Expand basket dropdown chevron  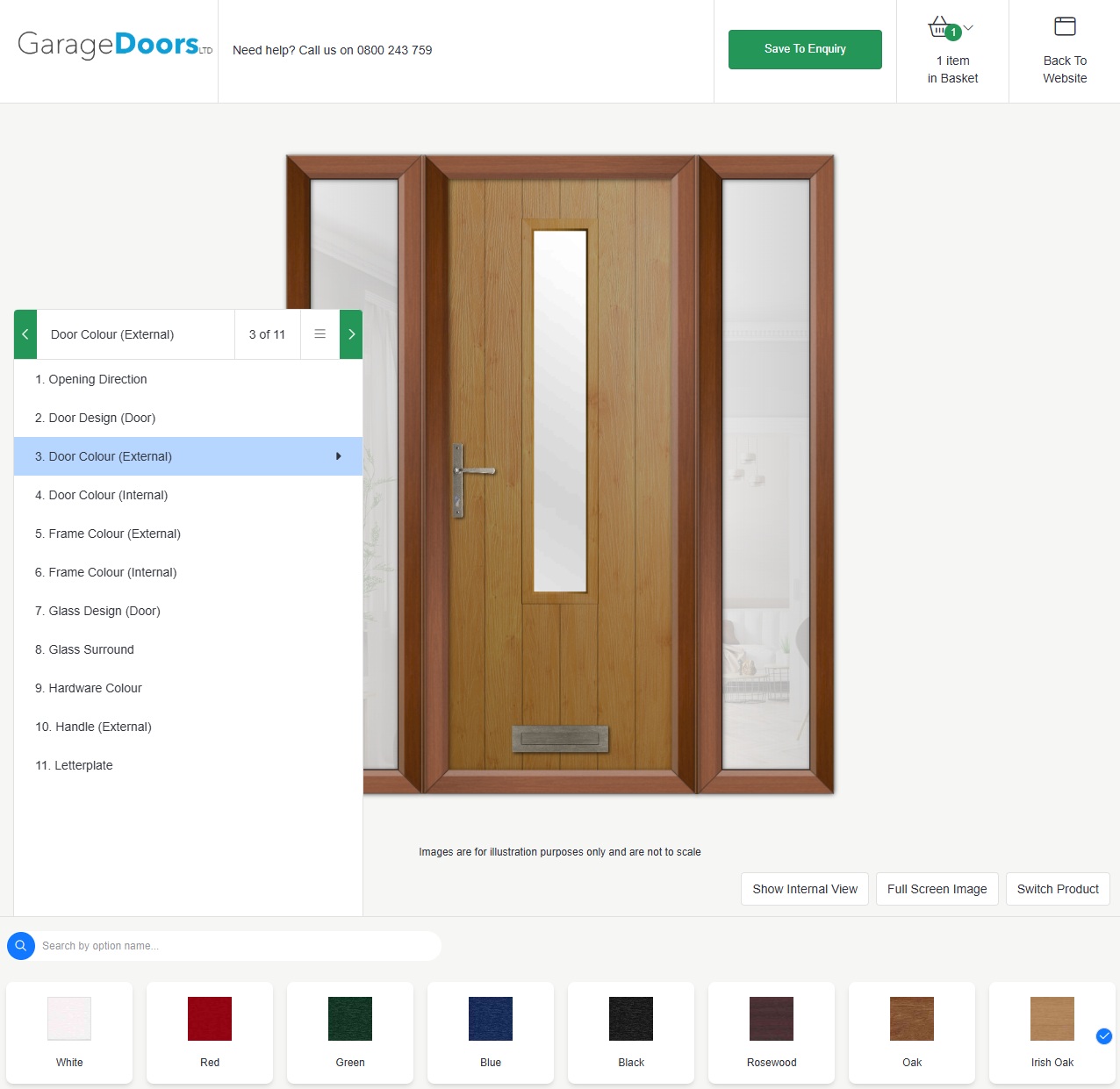(x=969, y=27)
